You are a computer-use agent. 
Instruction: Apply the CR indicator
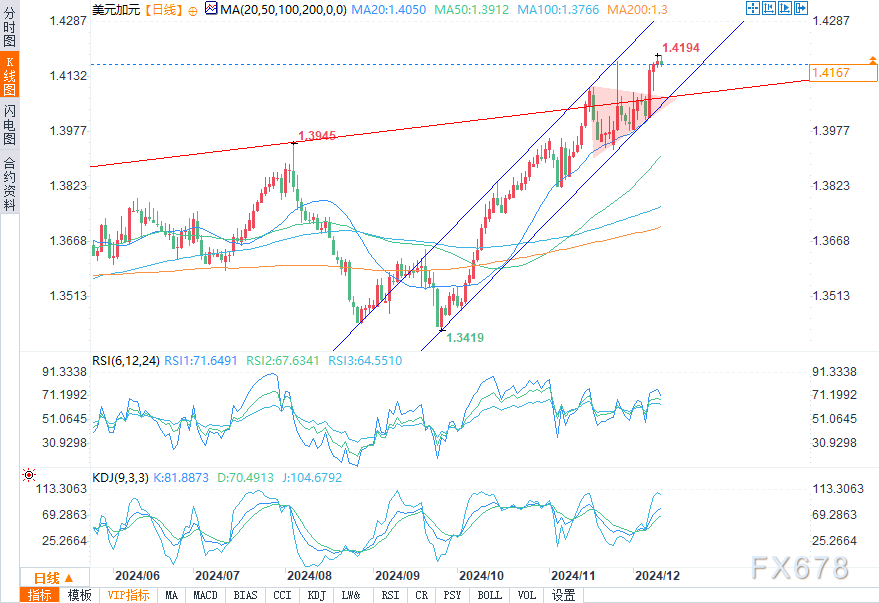[x=422, y=595]
